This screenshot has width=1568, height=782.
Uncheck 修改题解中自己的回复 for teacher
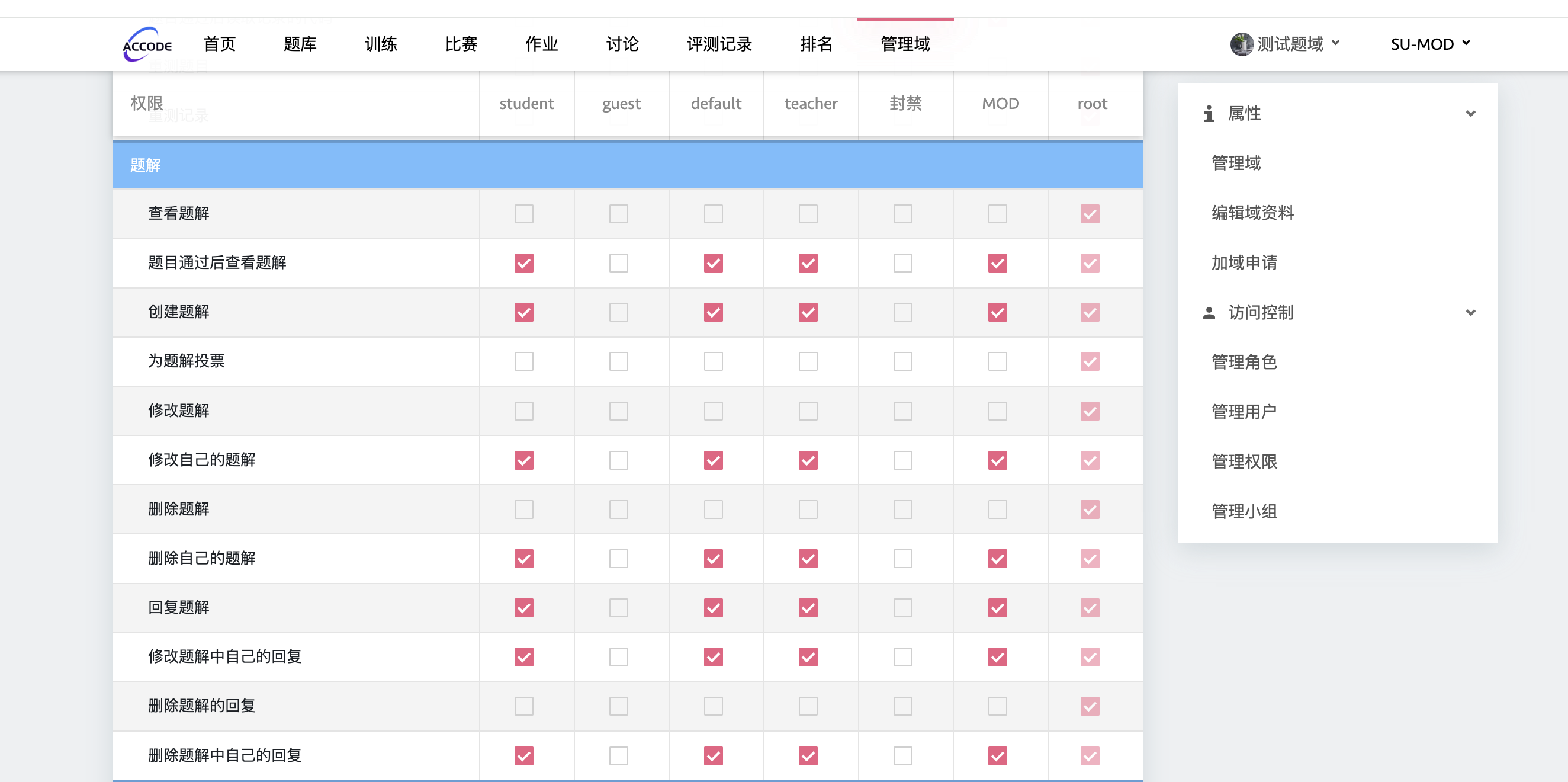[808, 657]
